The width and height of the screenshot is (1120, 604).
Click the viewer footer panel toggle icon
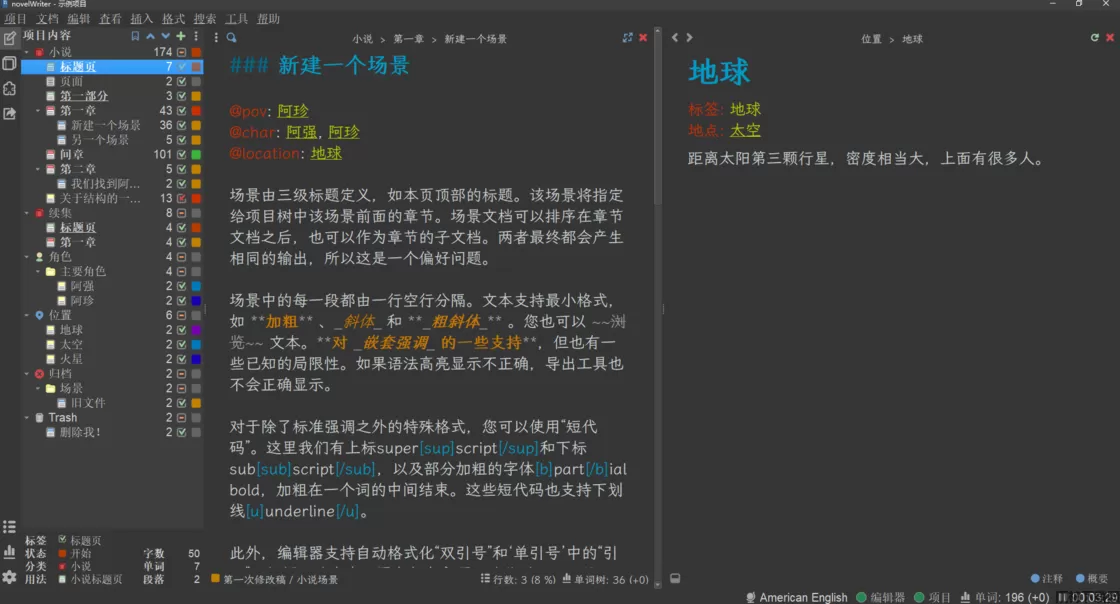pyautogui.click(x=675, y=578)
